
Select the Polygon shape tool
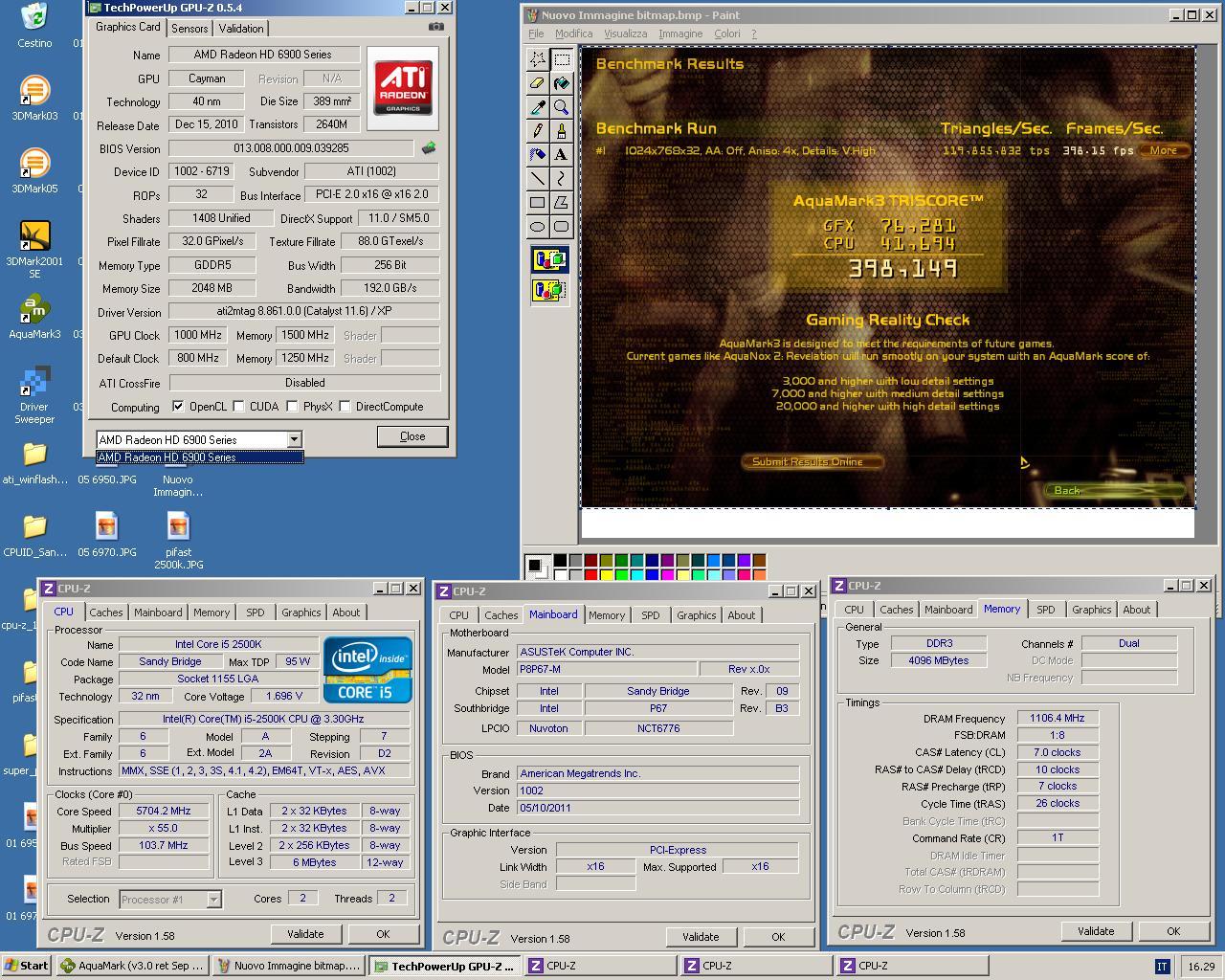[561, 203]
